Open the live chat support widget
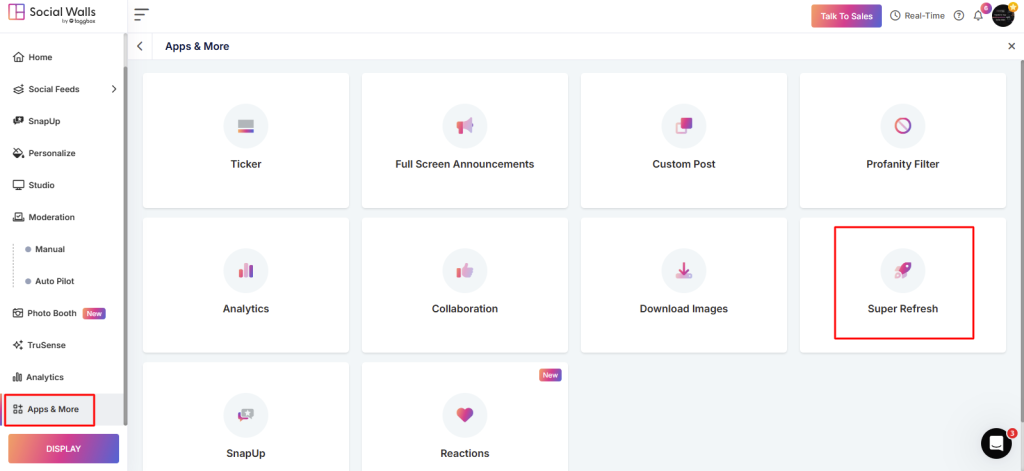 (x=996, y=443)
